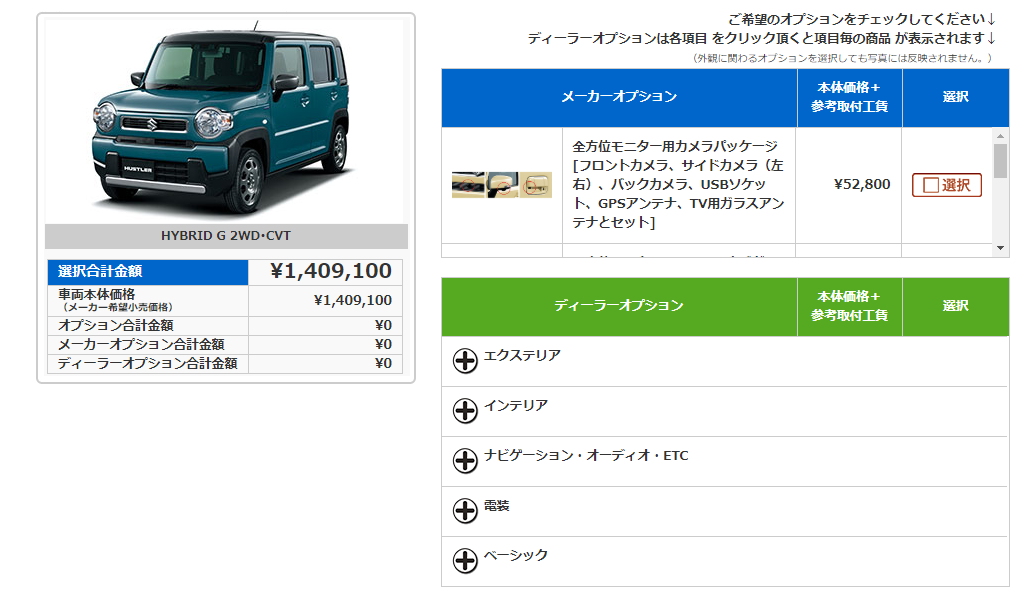Click the 選択合計金額 blue label

[147, 271]
